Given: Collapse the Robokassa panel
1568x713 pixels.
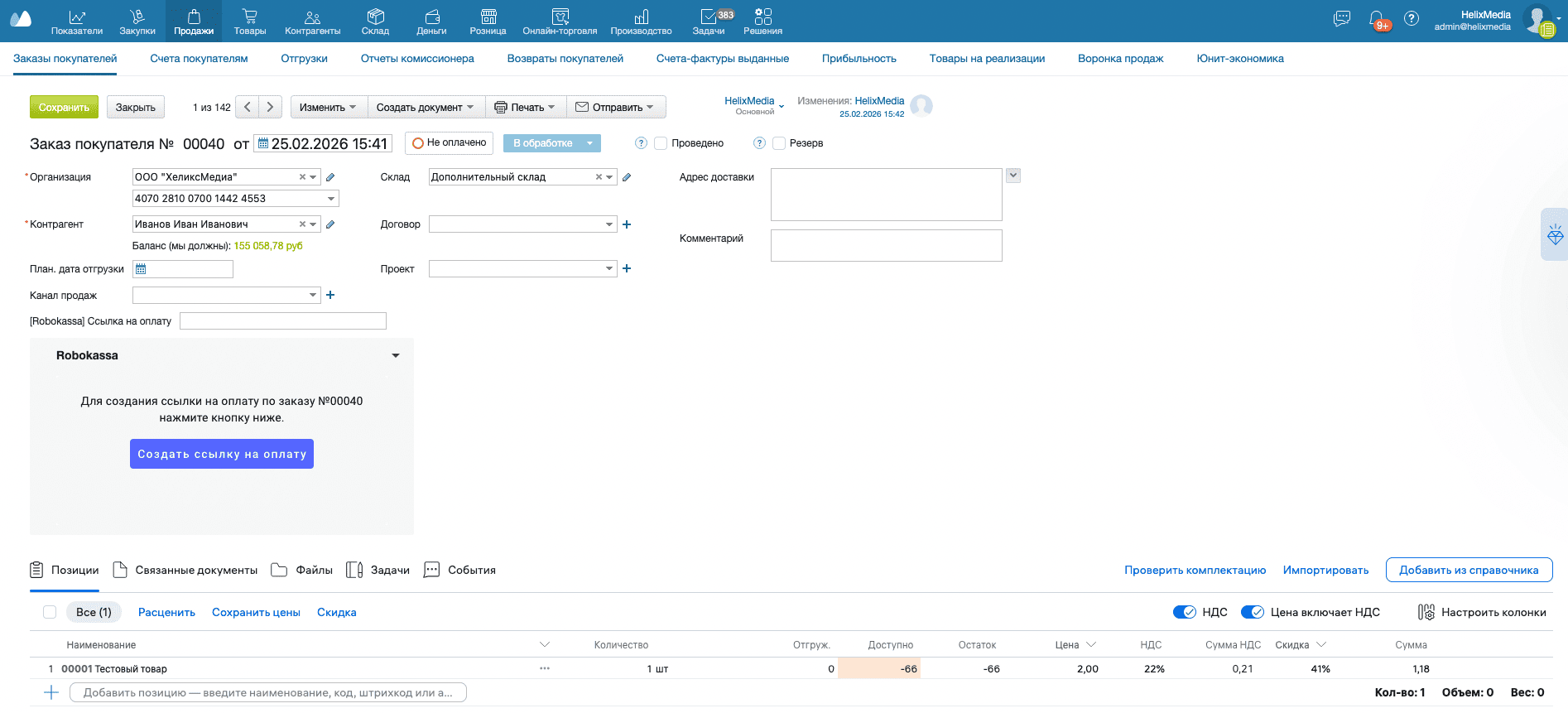Looking at the screenshot, I should [396, 355].
